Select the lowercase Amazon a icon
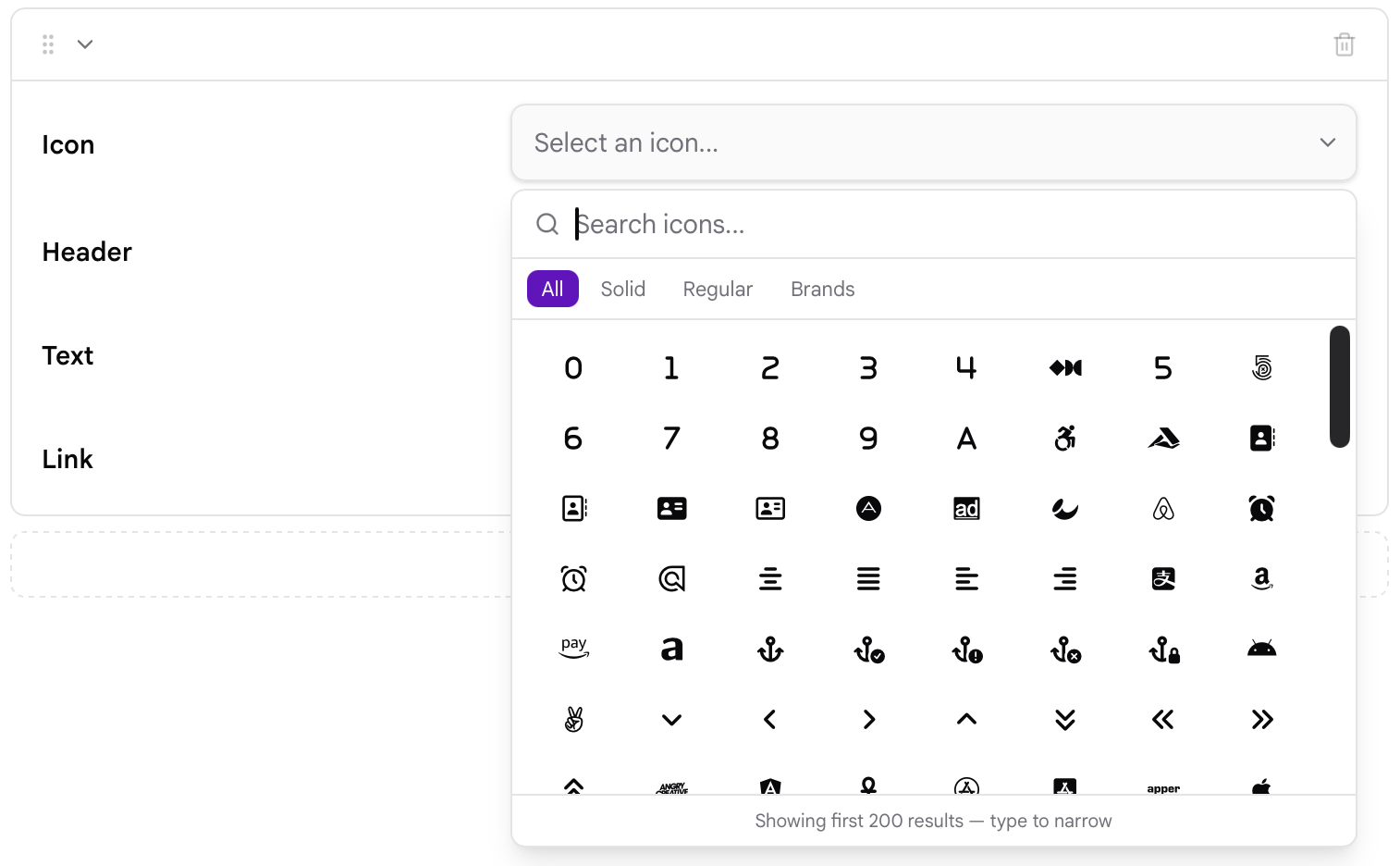 pos(672,649)
